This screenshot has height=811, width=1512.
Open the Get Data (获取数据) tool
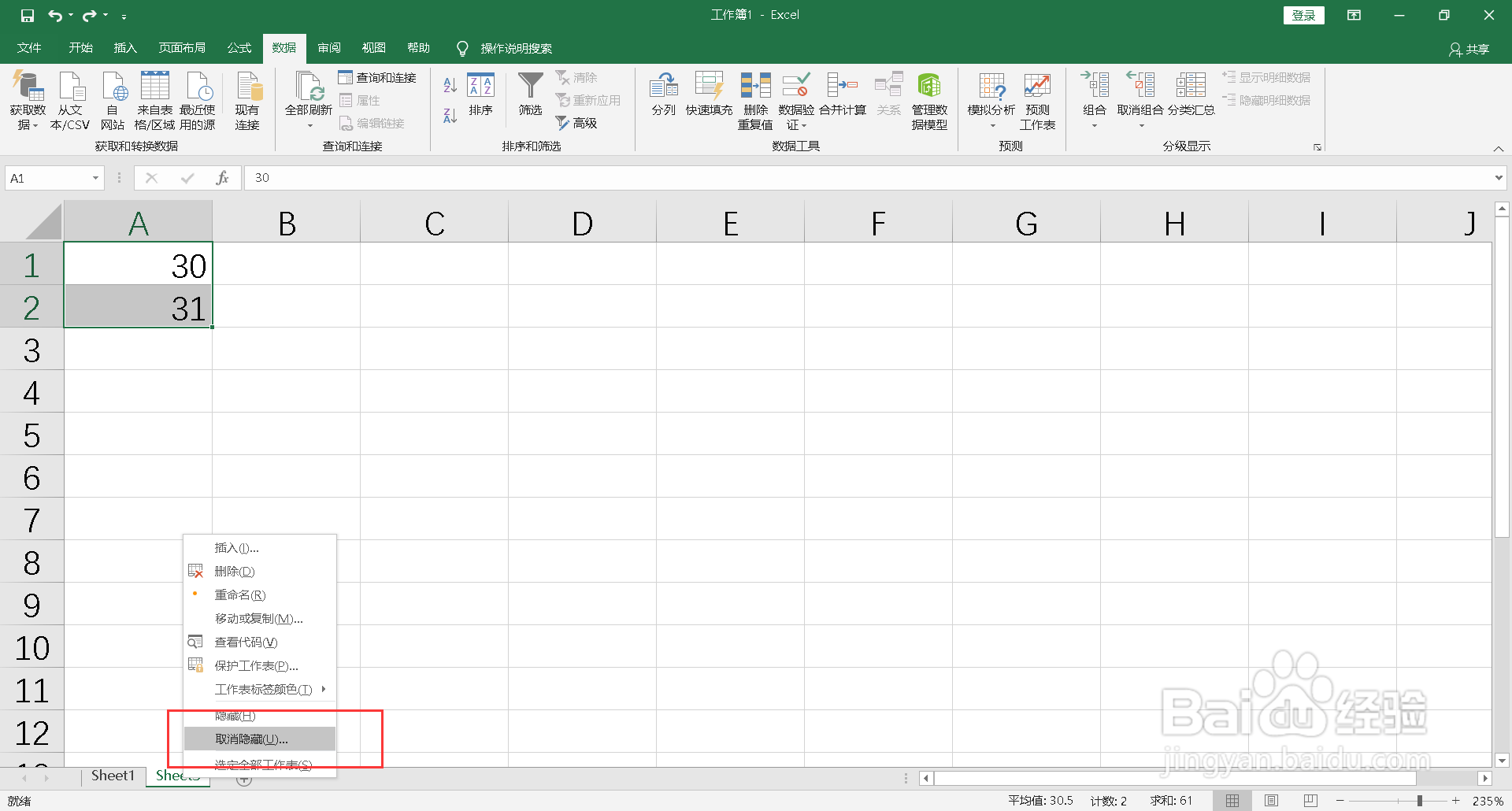coord(28,101)
